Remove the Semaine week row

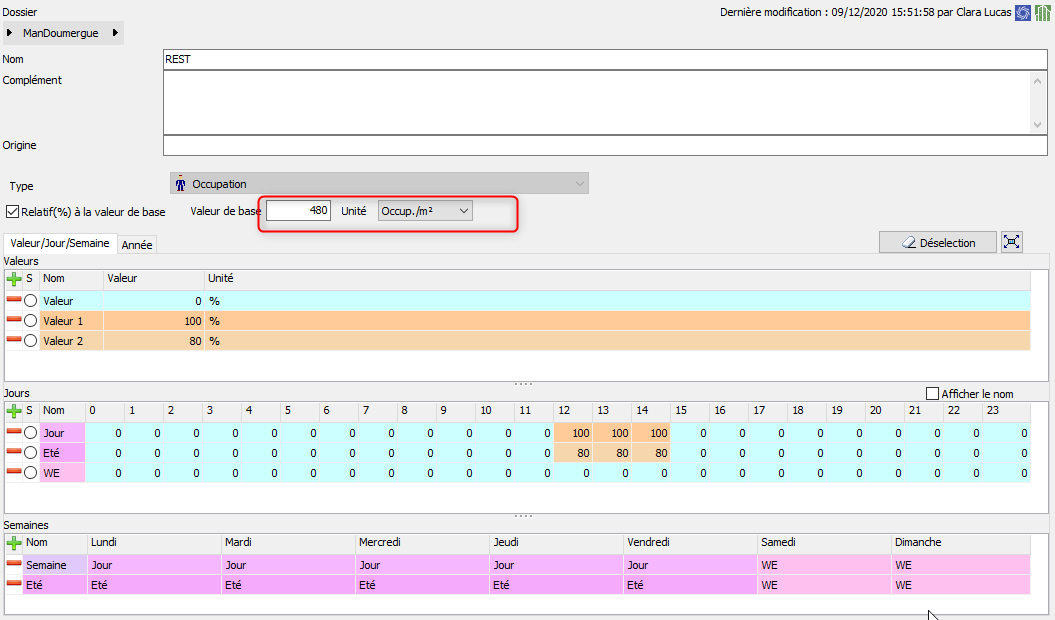click(x=14, y=565)
